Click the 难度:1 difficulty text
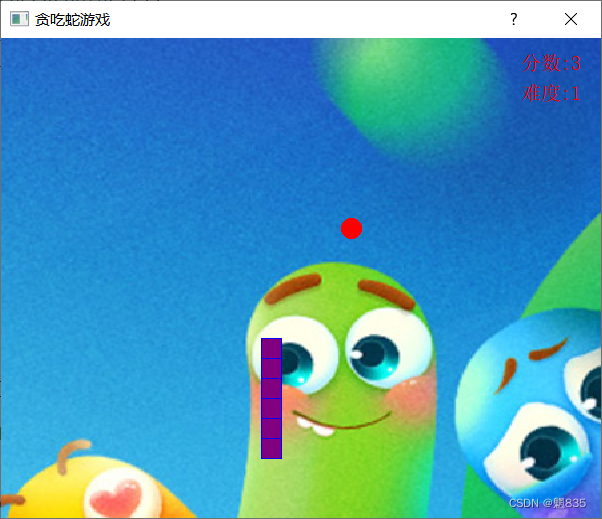This screenshot has width=602, height=519. point(551,93)
